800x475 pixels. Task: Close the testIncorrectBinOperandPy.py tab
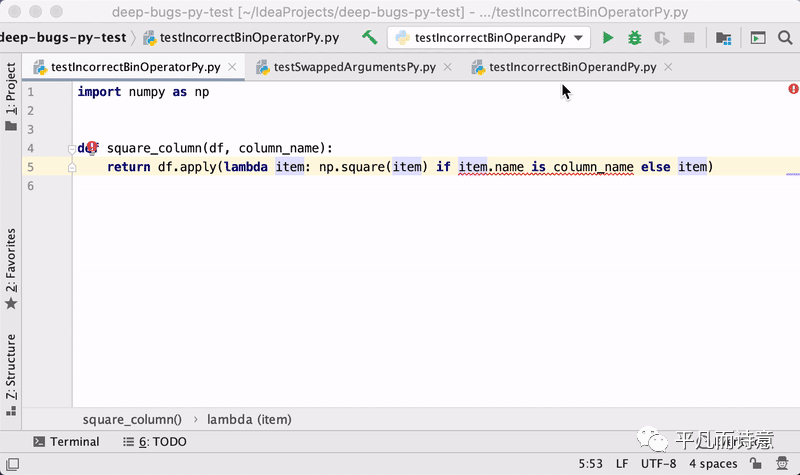click(668, 67)
